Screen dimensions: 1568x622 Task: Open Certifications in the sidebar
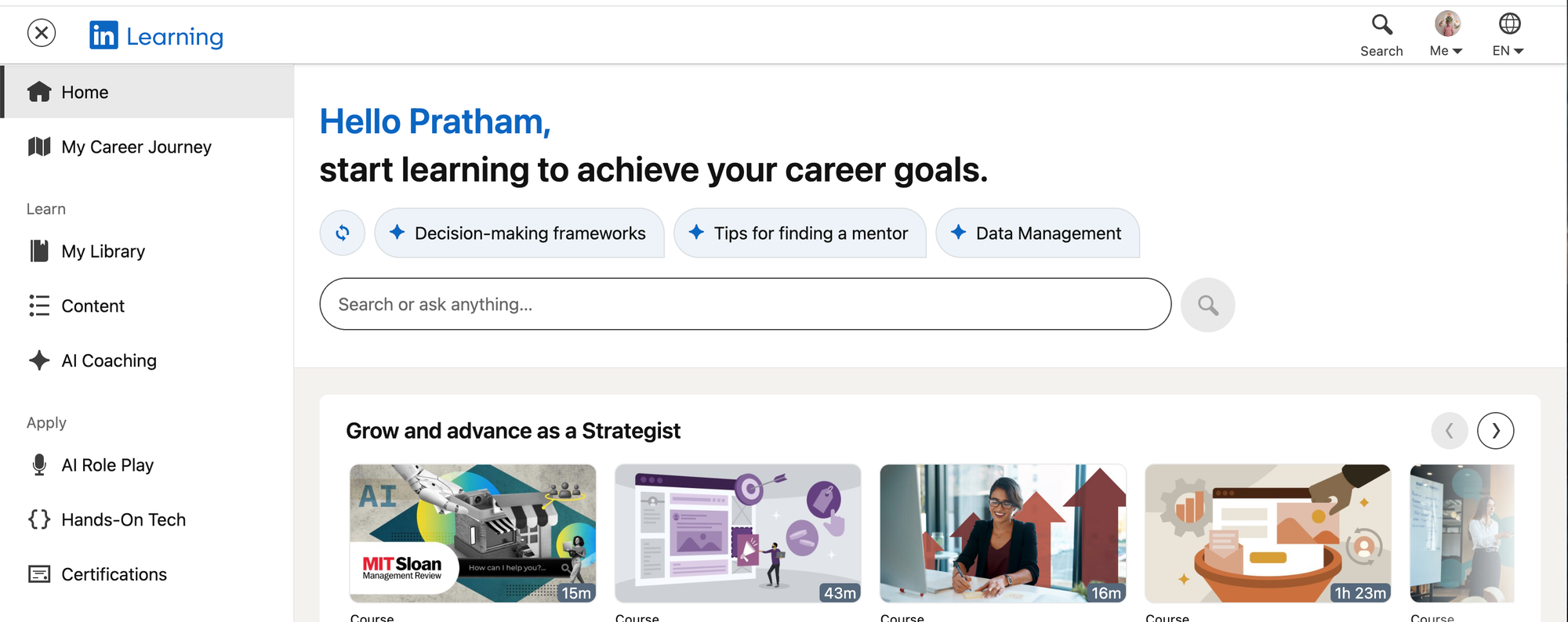[148, 574]
